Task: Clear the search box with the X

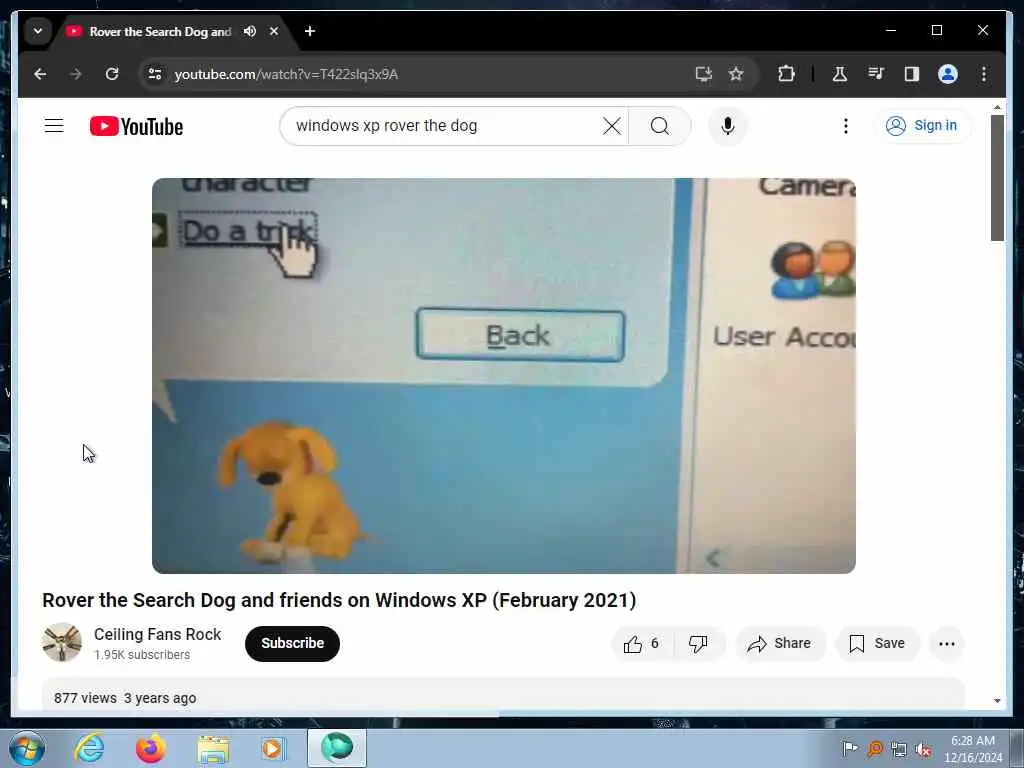Action: point(612,126)
